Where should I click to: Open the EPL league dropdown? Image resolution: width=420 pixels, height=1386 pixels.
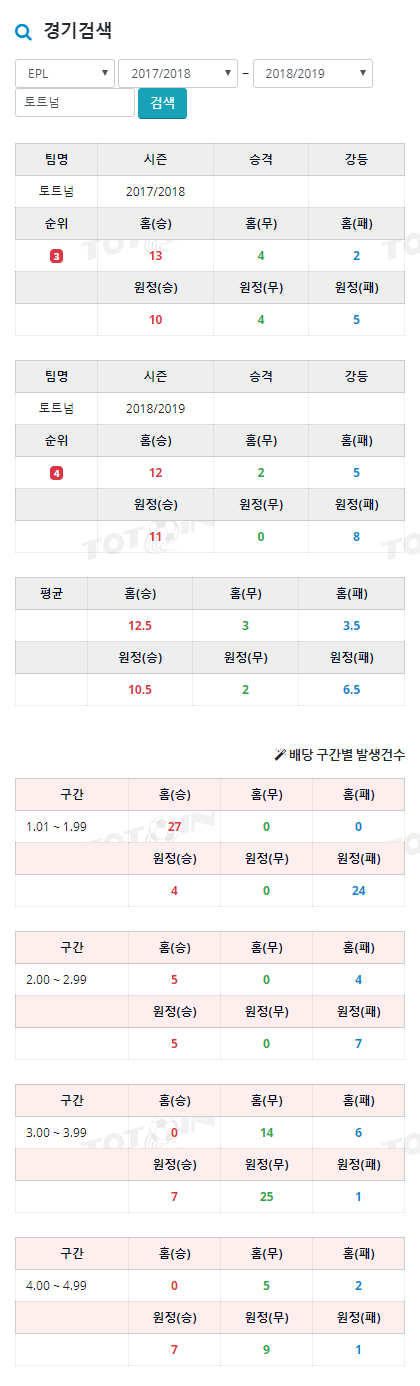(65, 73)
